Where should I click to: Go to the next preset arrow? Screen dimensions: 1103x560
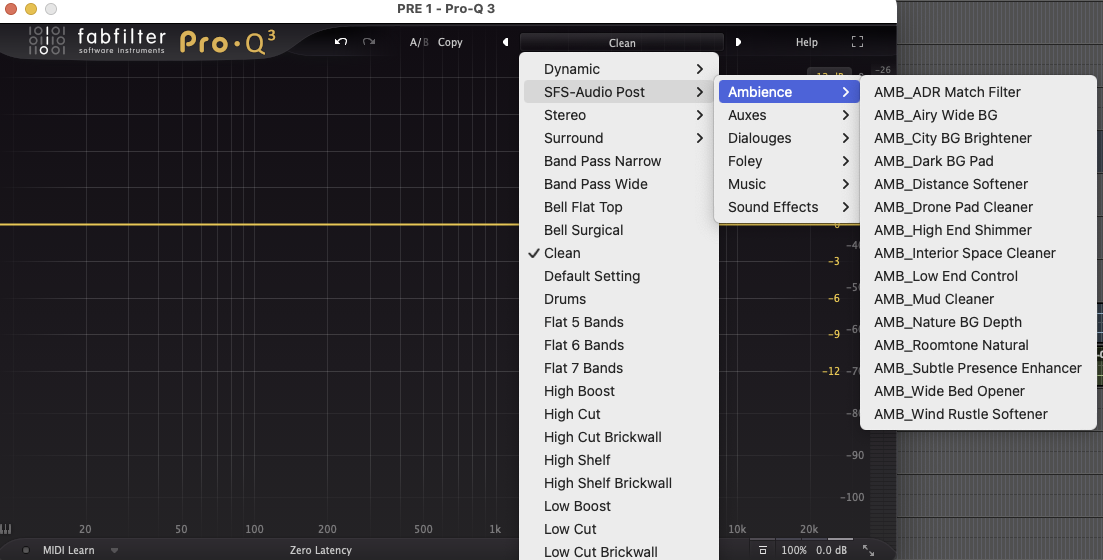(739, 42)
